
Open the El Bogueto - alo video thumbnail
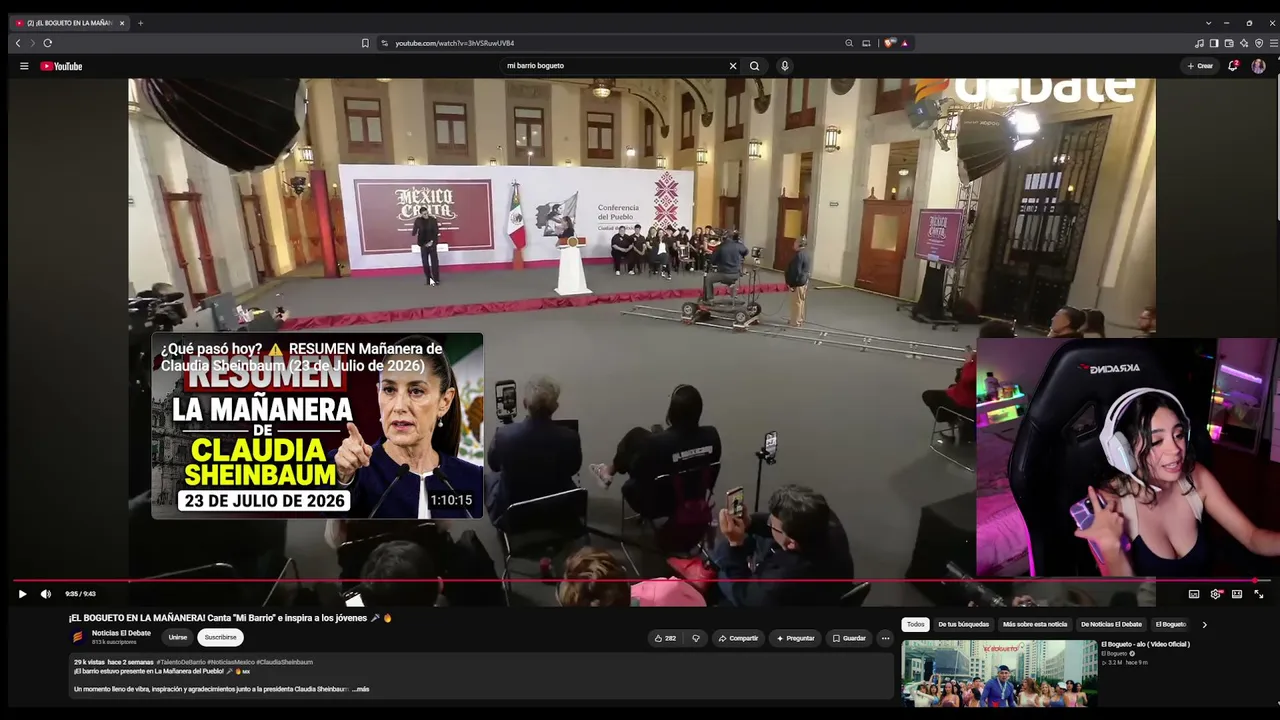[x=999, y=672]
